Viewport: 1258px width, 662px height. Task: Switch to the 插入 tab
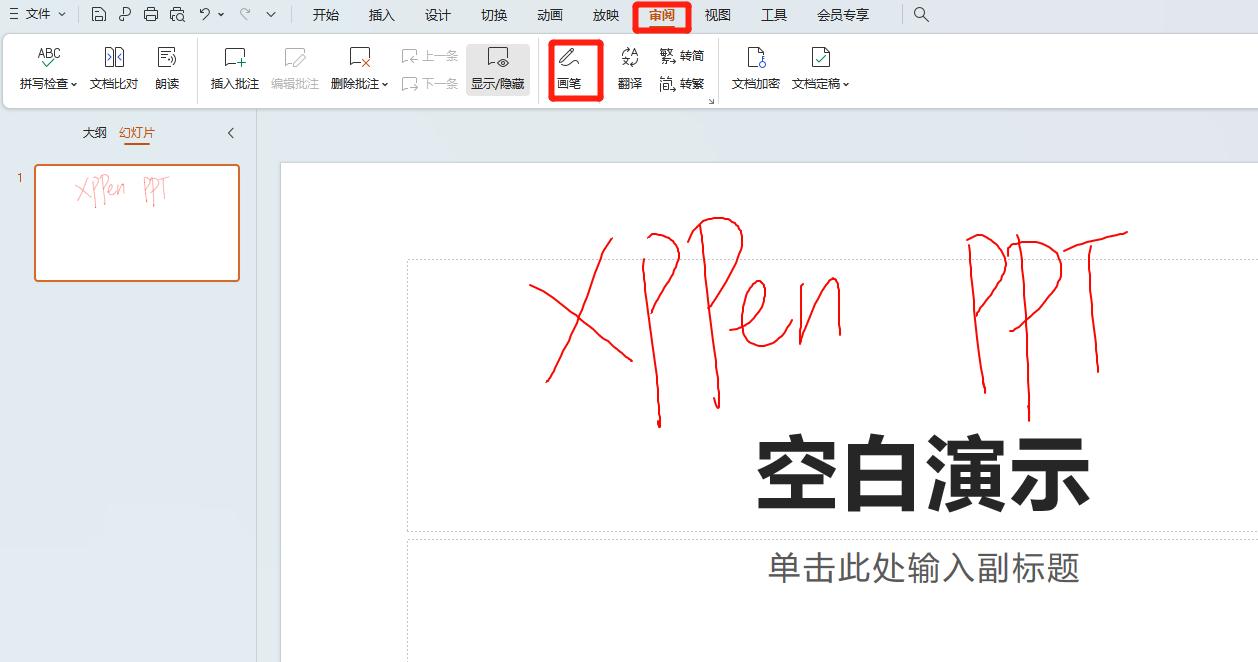382,15
